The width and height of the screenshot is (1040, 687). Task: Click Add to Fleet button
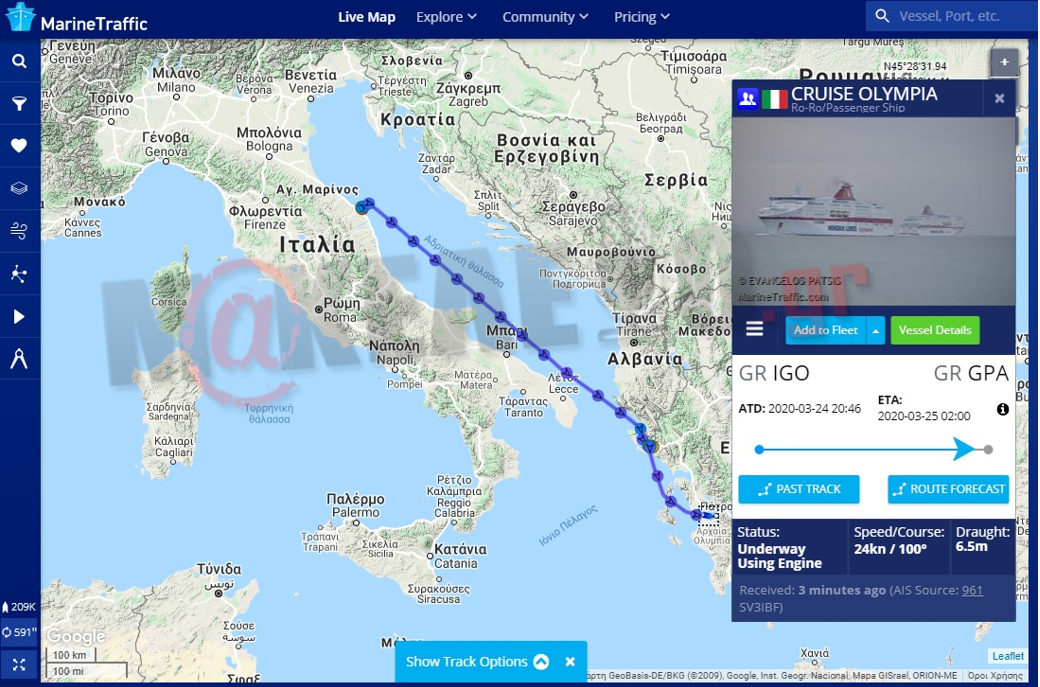click(x=826, y=330)
